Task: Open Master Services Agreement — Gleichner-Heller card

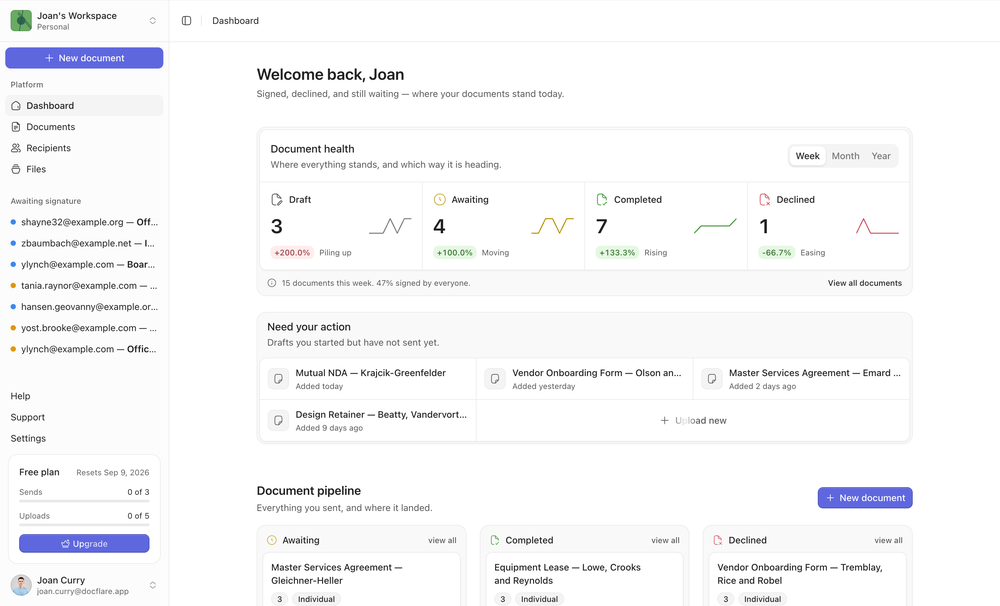Action: pyautogui.click(x=362, y=579)
